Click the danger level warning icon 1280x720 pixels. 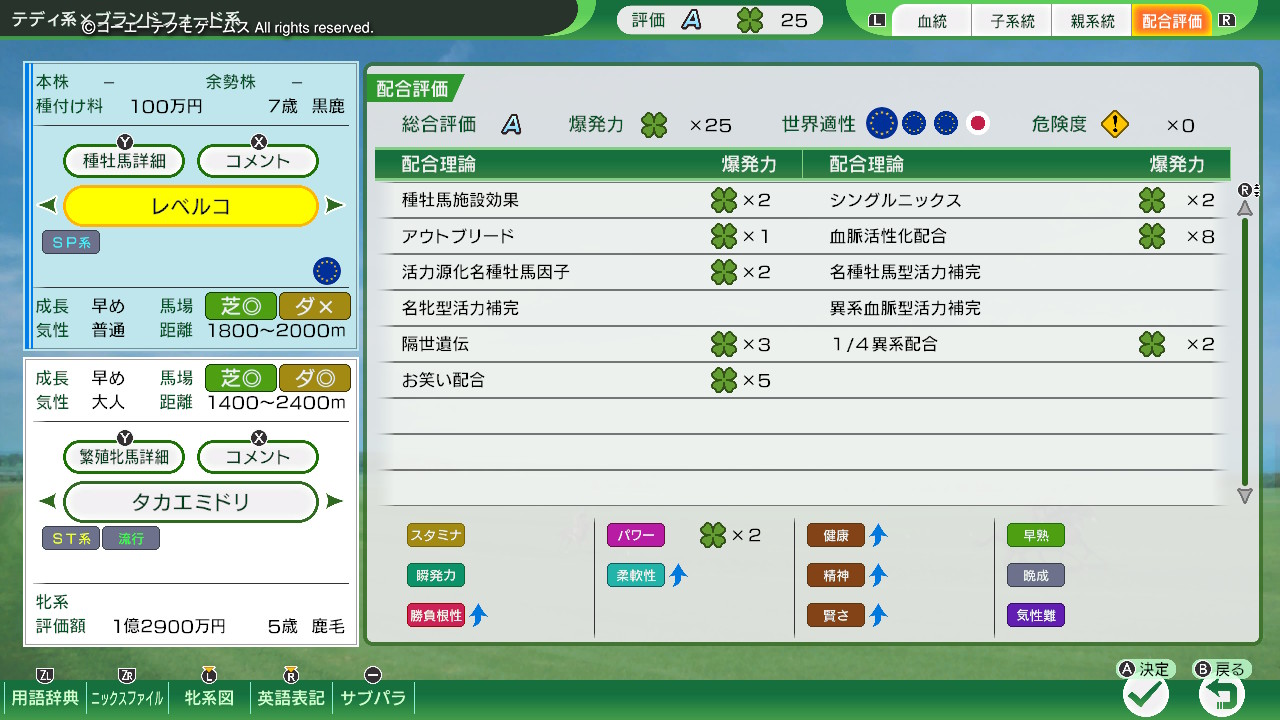1114,124
